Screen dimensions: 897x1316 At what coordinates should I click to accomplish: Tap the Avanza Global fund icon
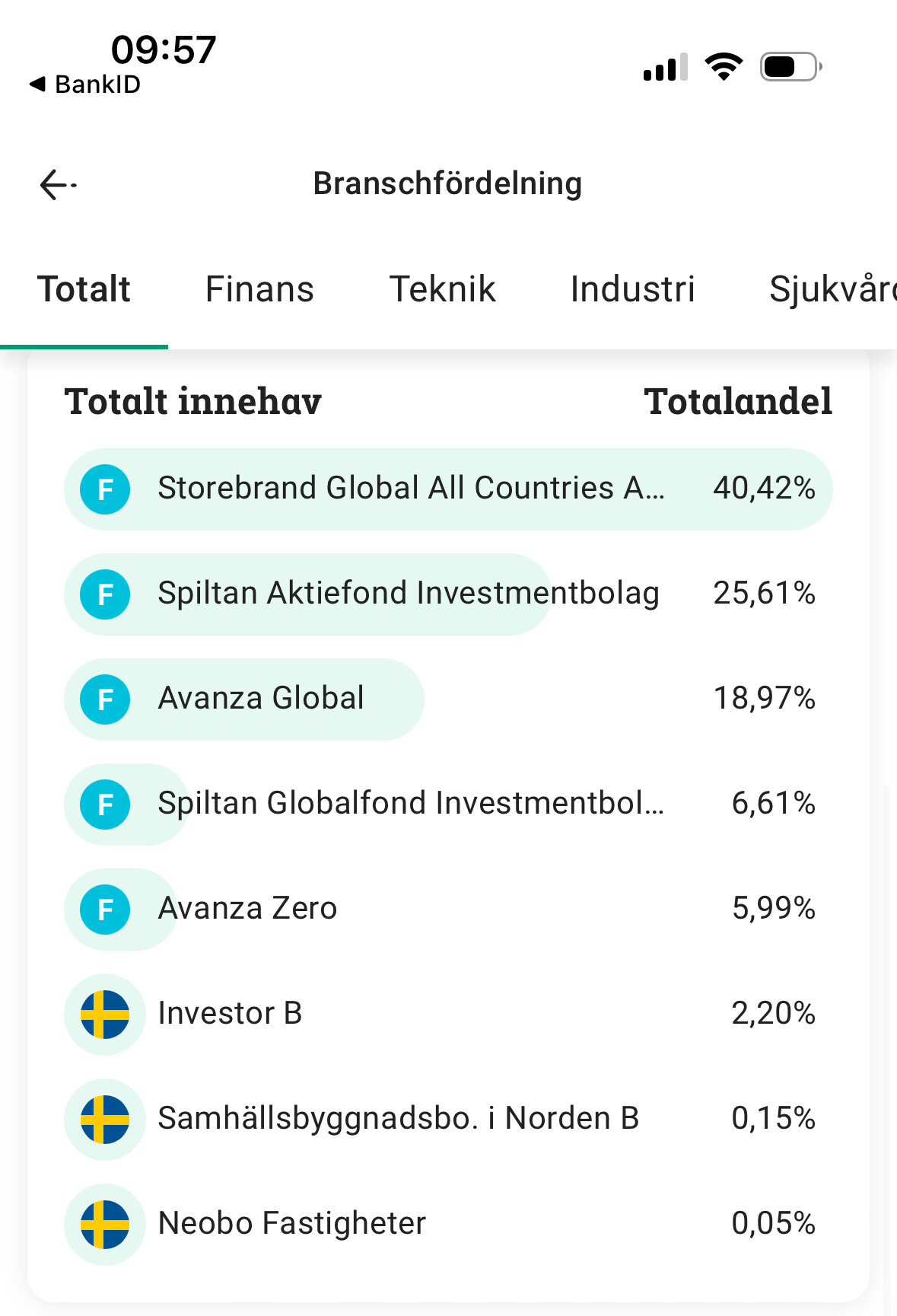click(105, 699)
